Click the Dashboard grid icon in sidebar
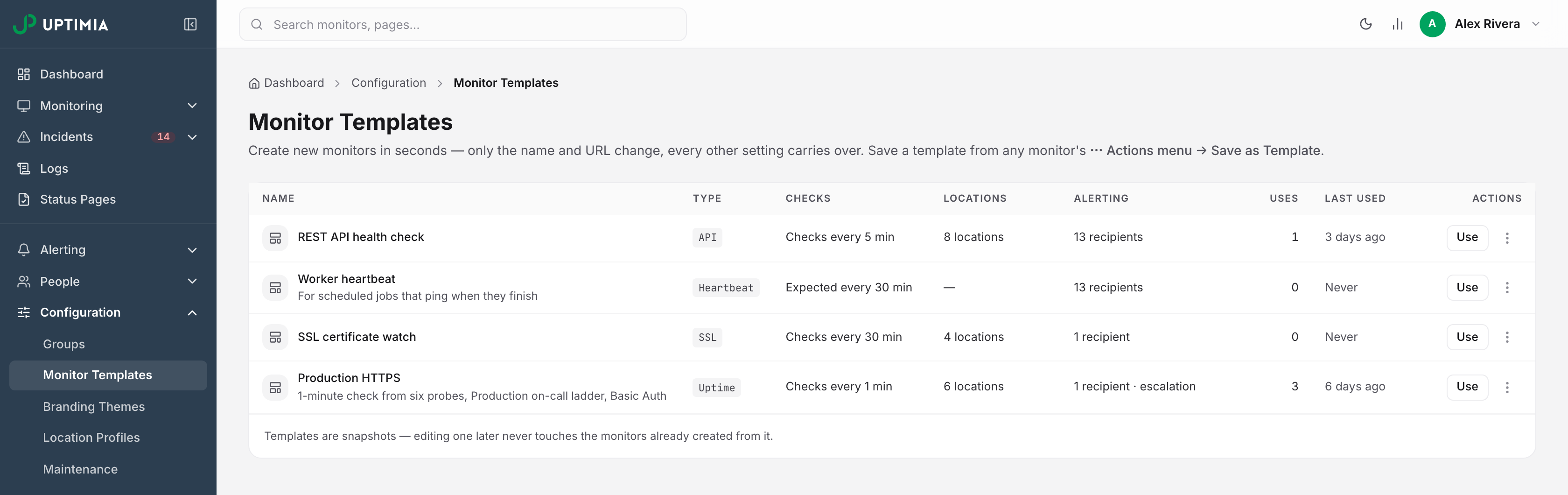 [24, 74]
